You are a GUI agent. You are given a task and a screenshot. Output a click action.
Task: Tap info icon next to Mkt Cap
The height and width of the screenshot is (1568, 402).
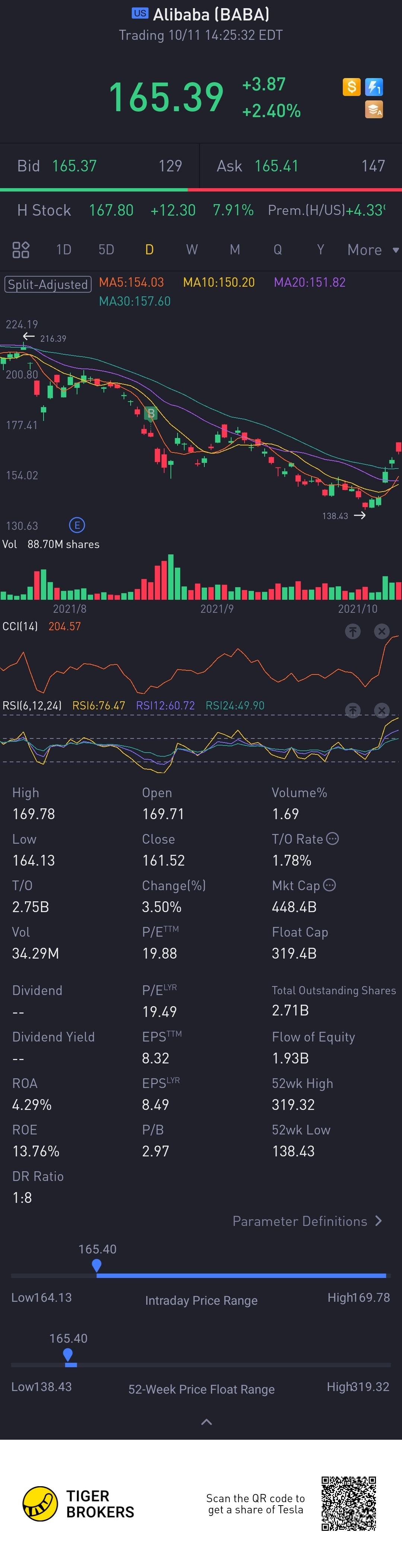coord(329,885)
